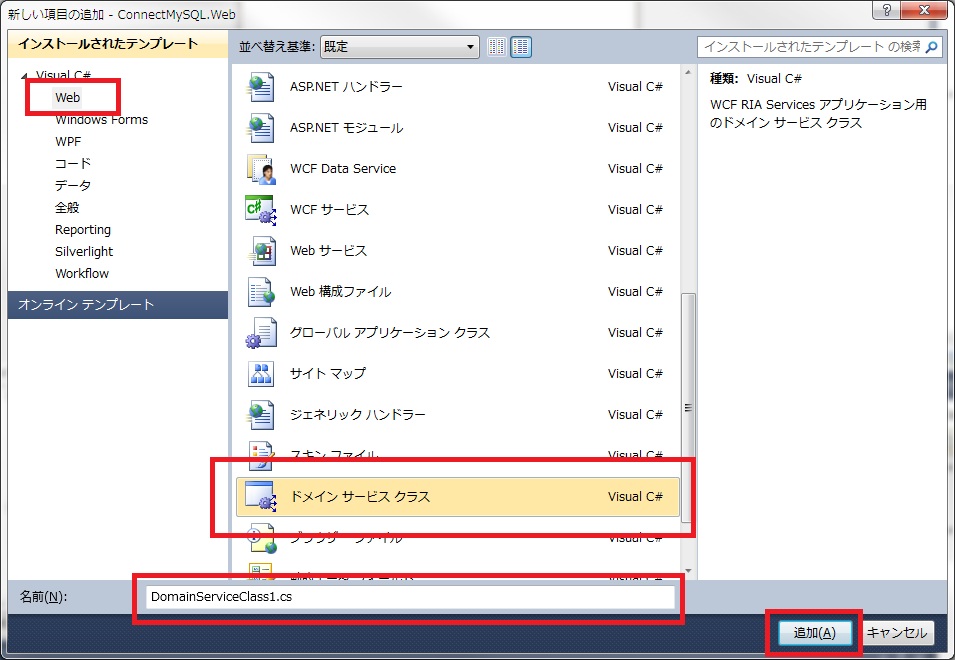The height and width of the screenshot is (660, 955).
Task: Click the template search box
Action: tap(812, 47)
